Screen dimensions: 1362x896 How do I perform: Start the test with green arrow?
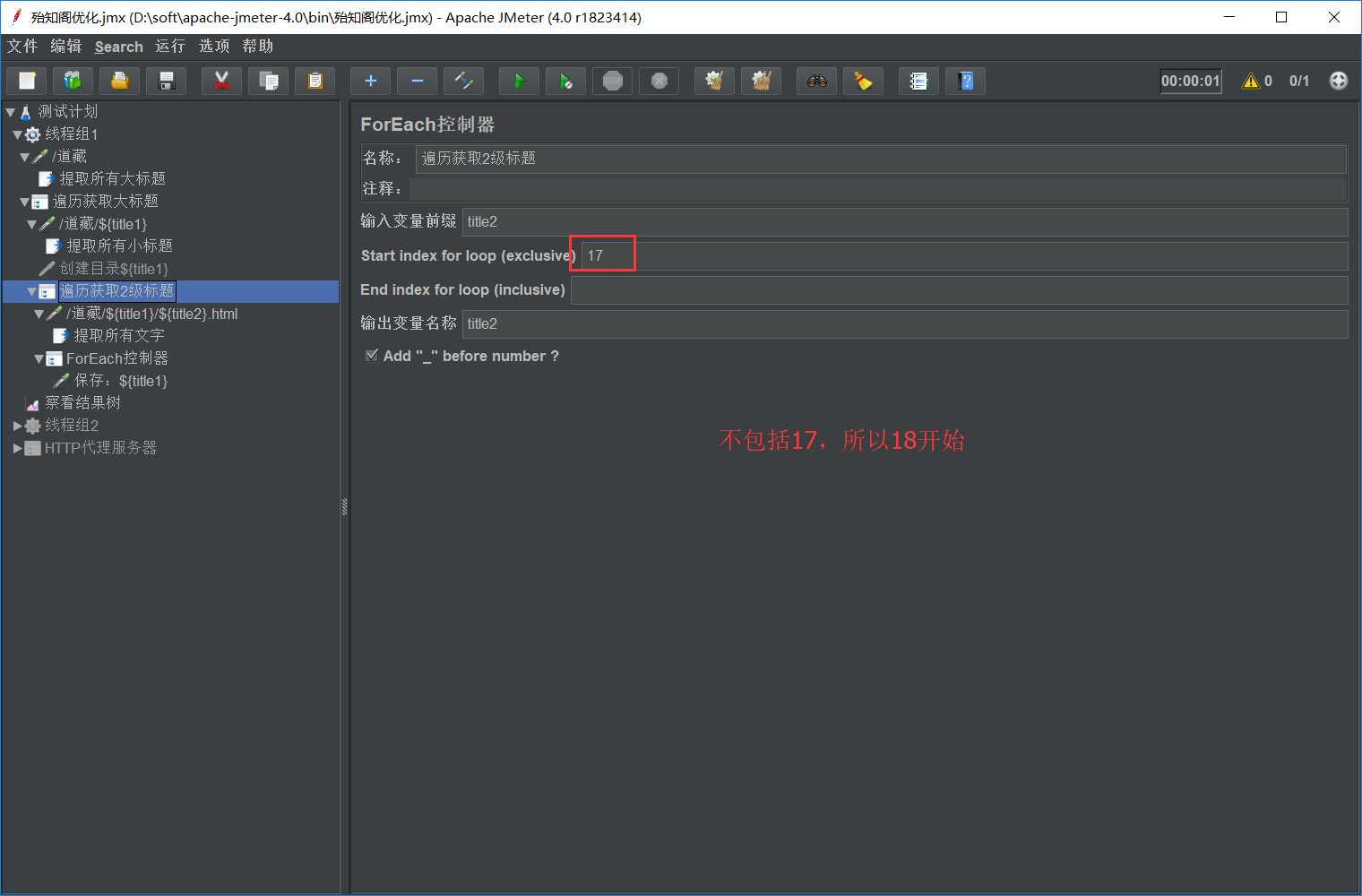click(x=519, y=81)
